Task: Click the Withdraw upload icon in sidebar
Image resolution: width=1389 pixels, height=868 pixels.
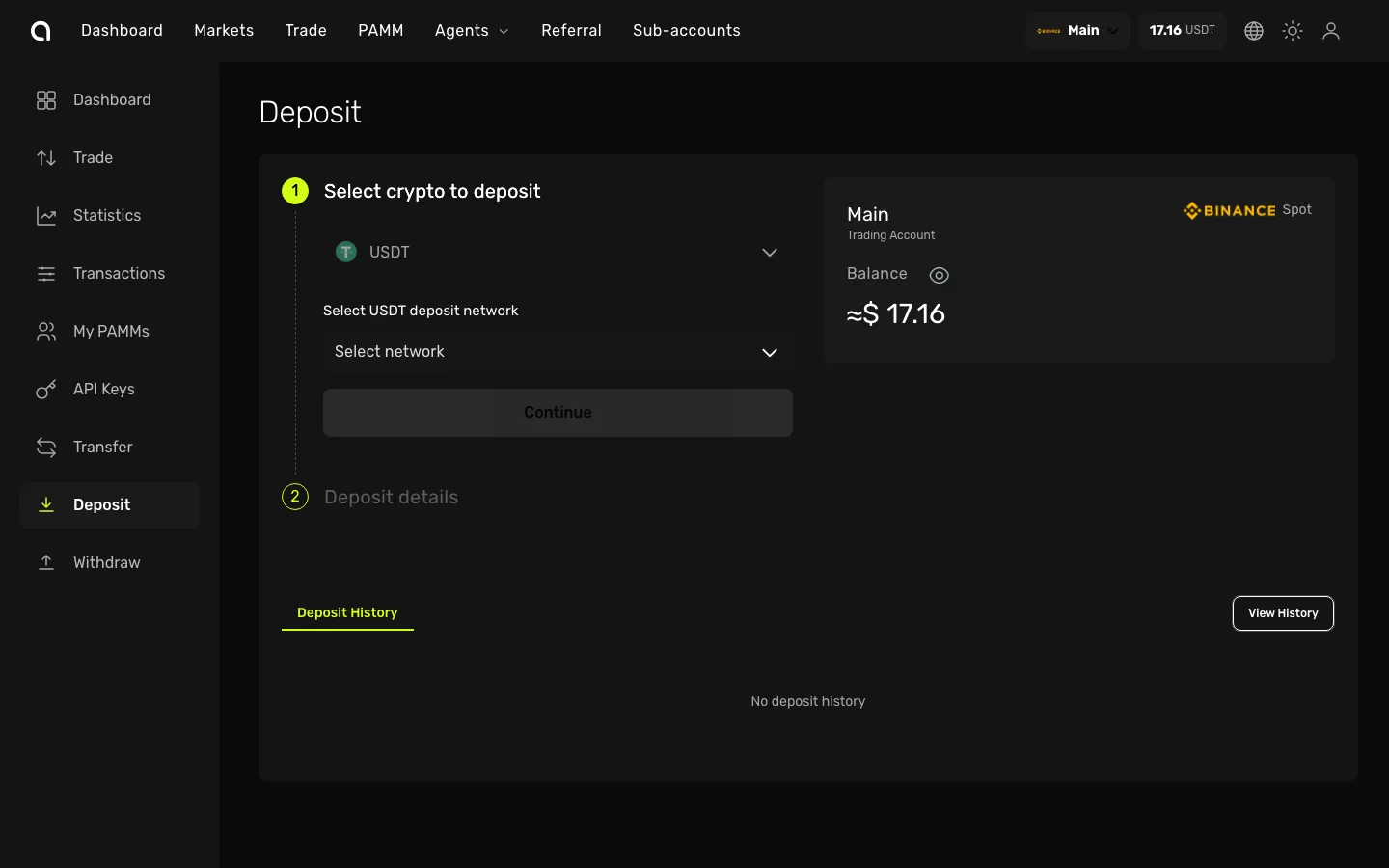Action: (x=46, y=563)
